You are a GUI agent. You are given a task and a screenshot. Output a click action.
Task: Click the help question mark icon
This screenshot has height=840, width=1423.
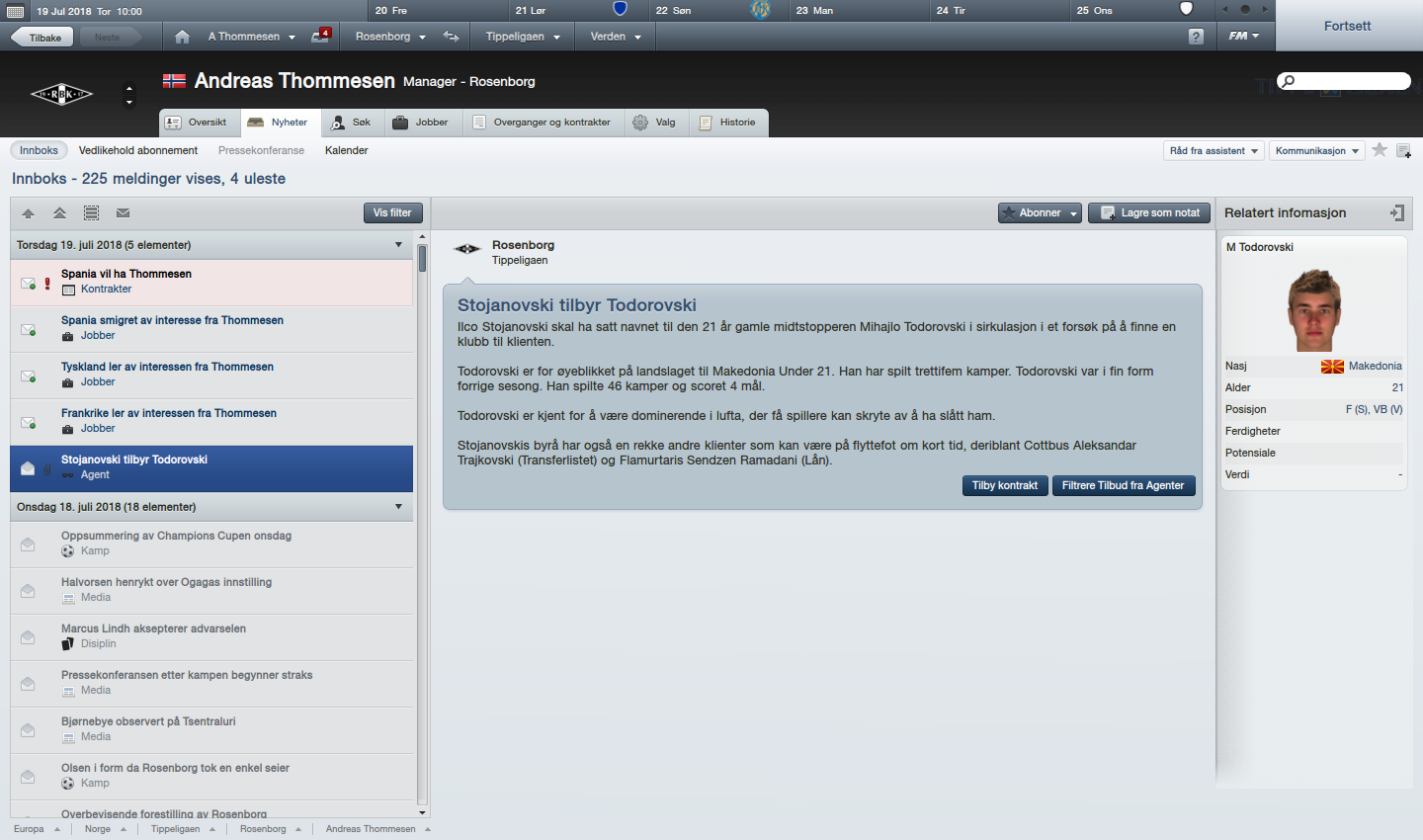coord(1196,37)
